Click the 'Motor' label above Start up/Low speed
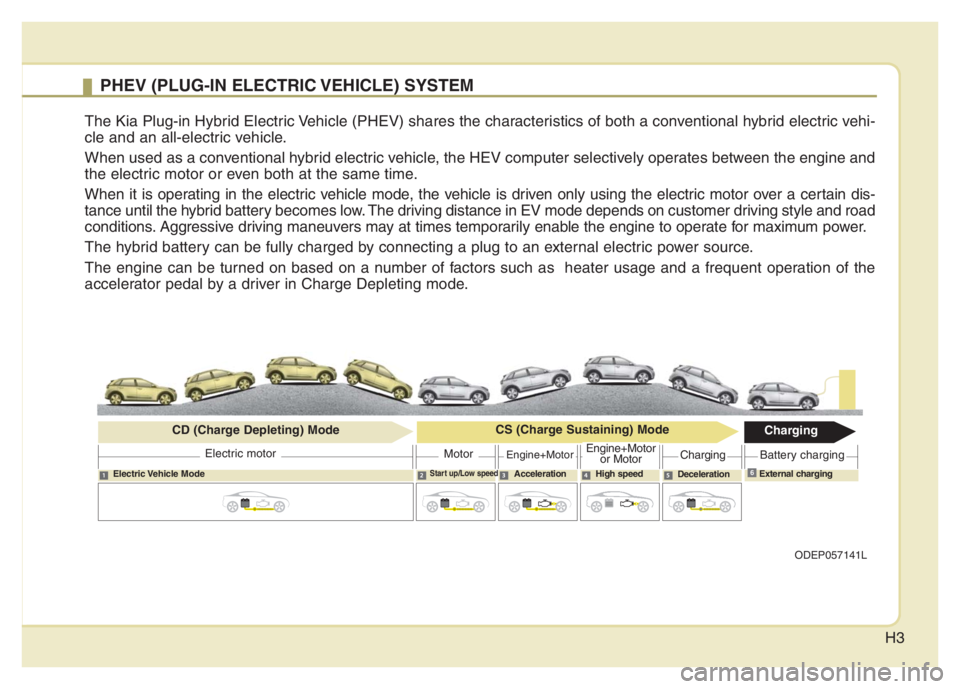This screenshot has height=689, width=960. [458, 454]
